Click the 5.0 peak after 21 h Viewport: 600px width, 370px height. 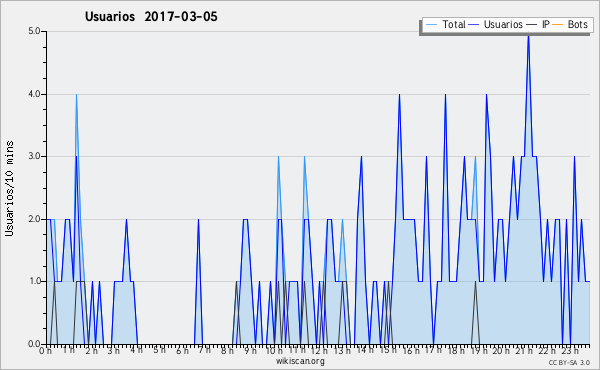(x=528, y=35)
